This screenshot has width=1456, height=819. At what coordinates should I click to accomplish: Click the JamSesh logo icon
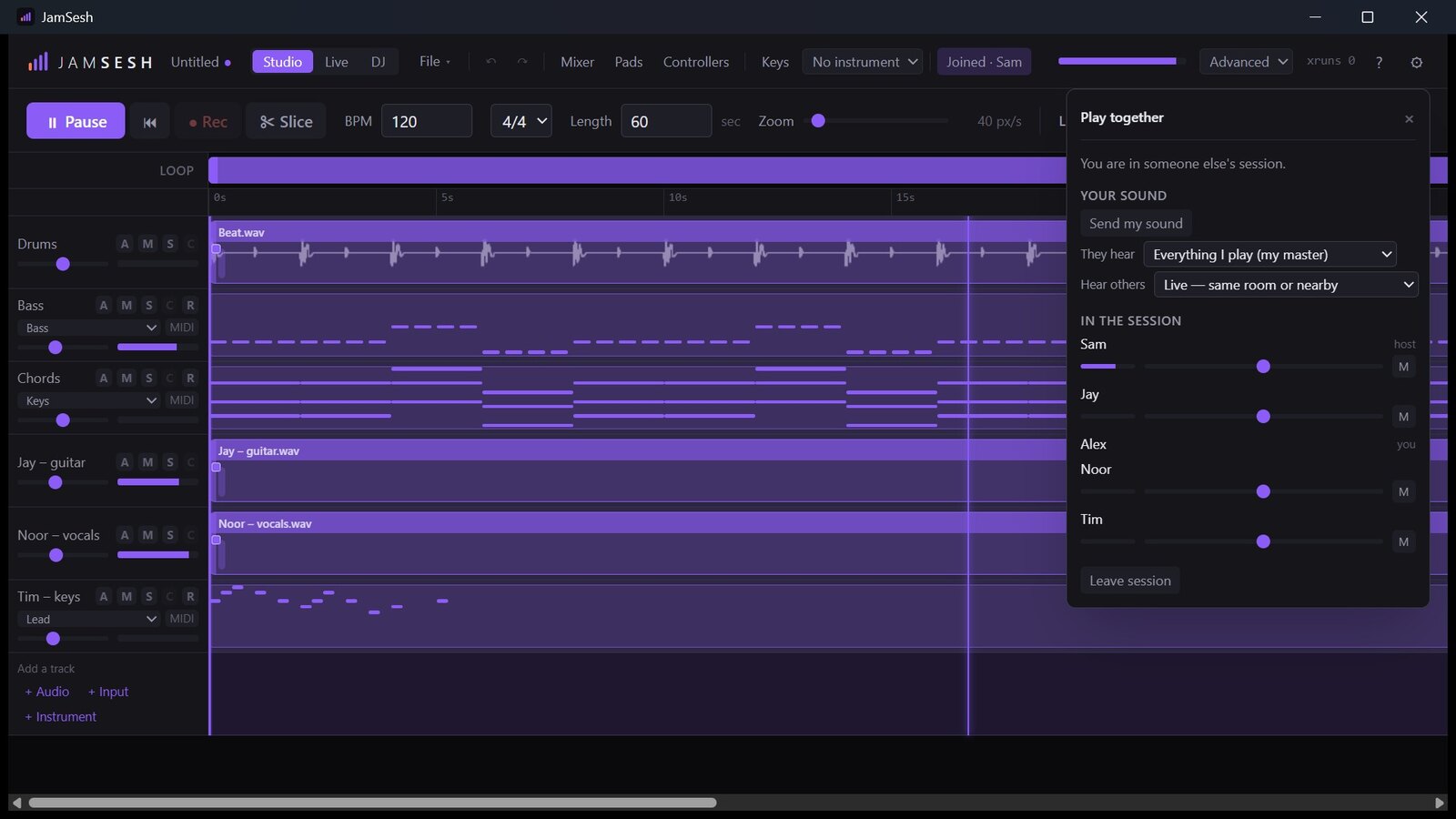38,62
